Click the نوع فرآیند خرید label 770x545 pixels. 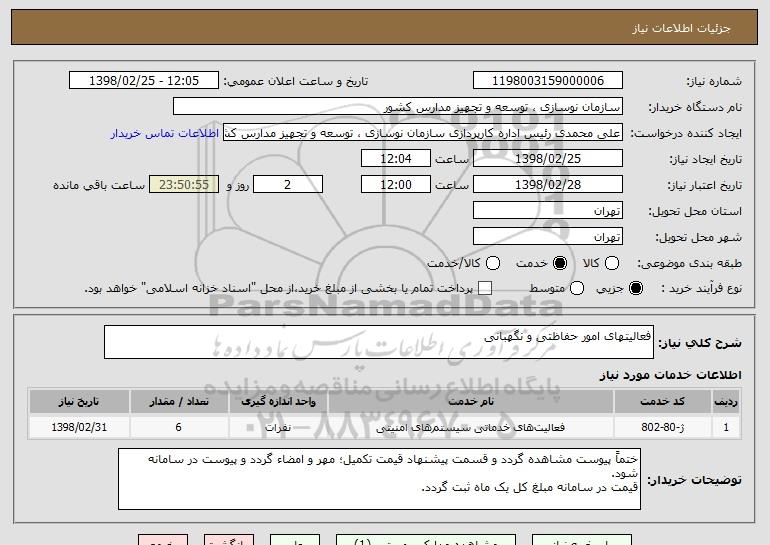pyautogui.click(x=701, y=289)
